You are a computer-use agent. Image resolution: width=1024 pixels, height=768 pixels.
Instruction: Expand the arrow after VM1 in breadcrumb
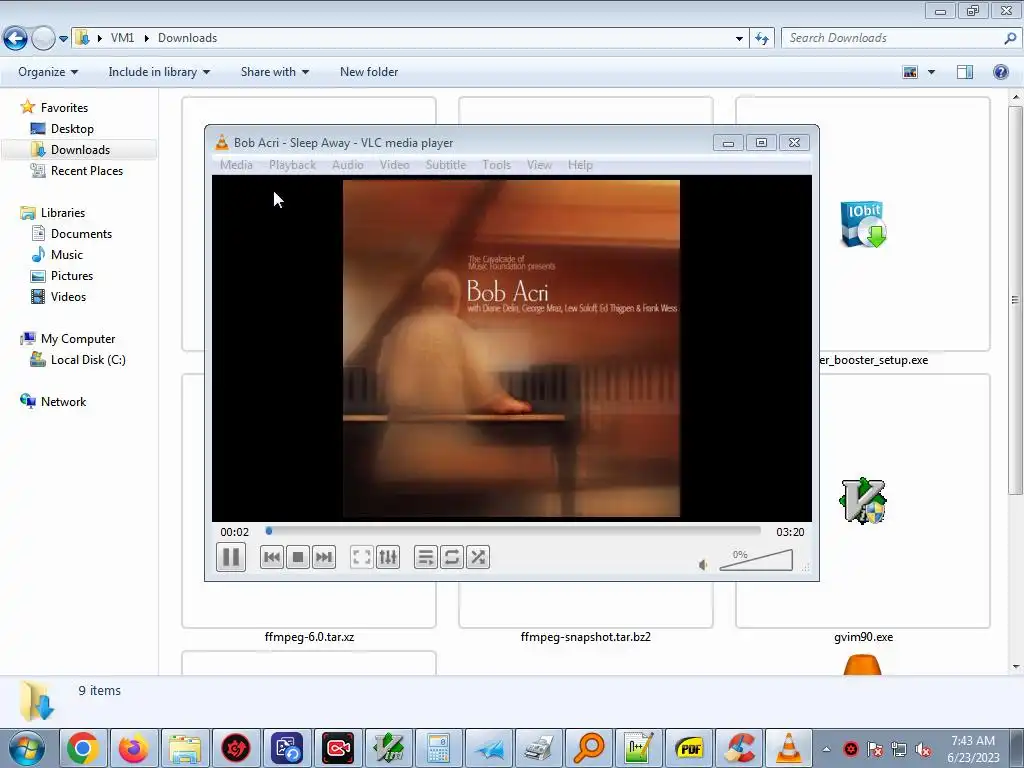point(146,38)
